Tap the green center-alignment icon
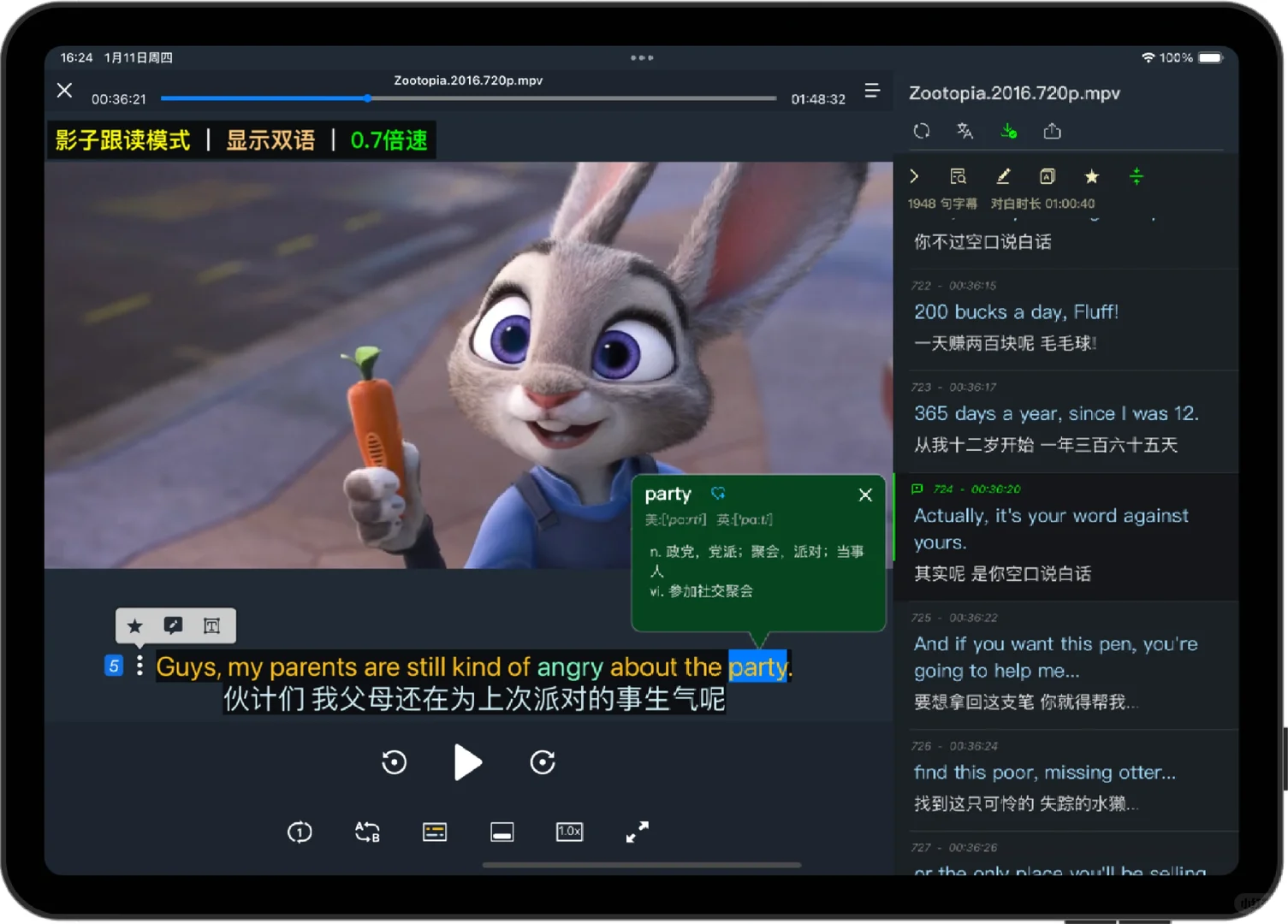 [1137, 176]
